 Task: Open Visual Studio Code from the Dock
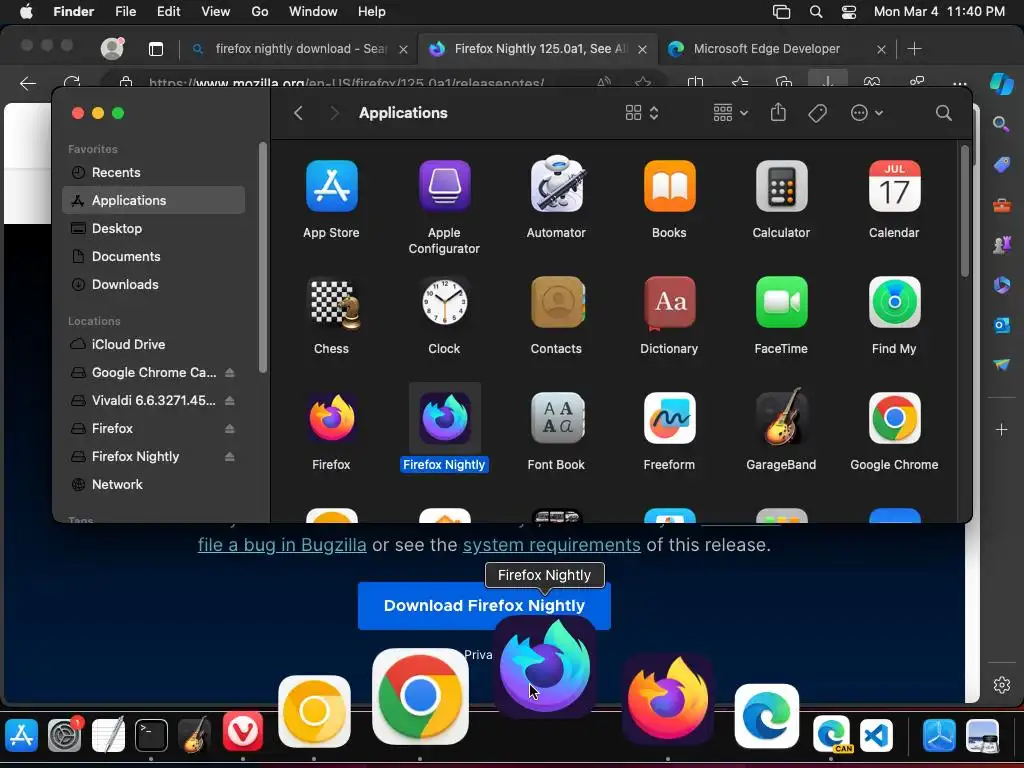(x=876, y=735)
